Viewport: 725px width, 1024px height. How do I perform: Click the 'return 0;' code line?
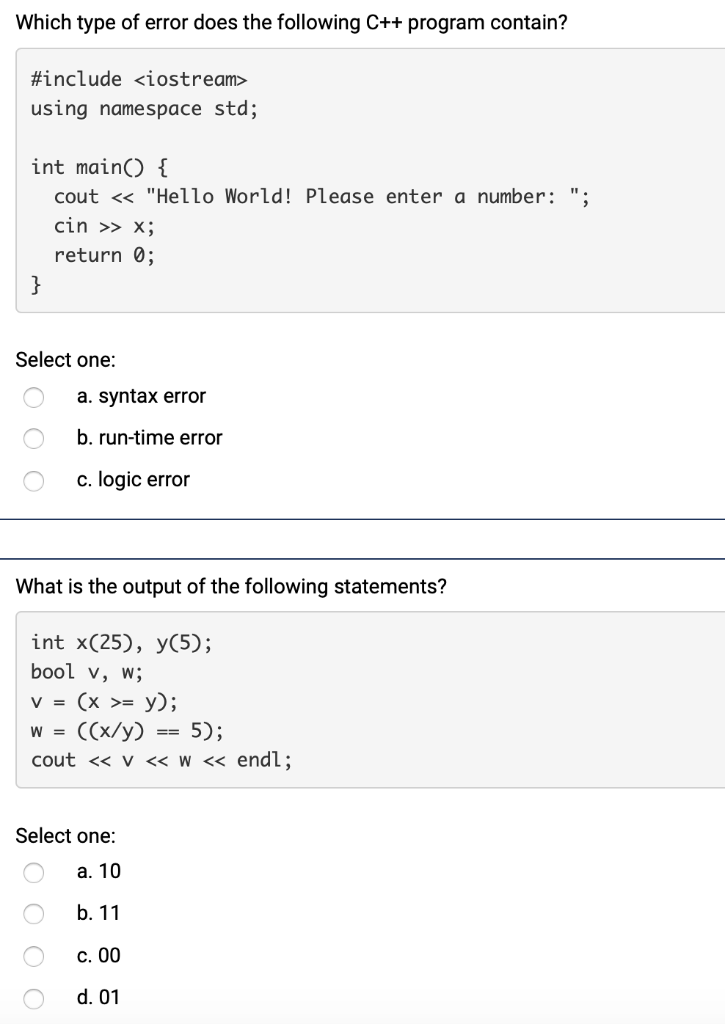[x=105, y=255]
